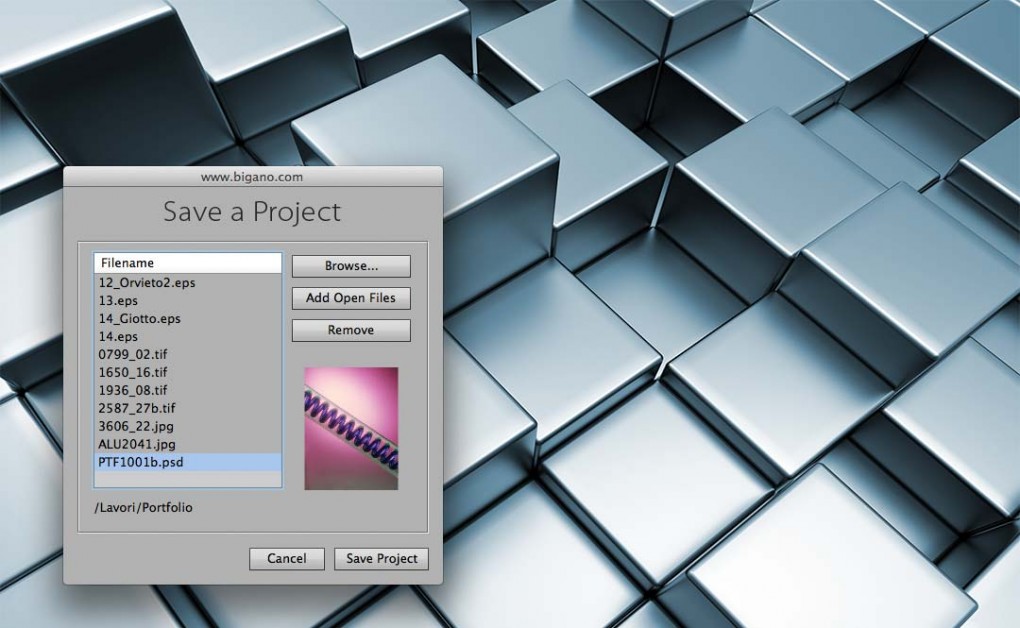Click the Browse... button

point(350,265)
